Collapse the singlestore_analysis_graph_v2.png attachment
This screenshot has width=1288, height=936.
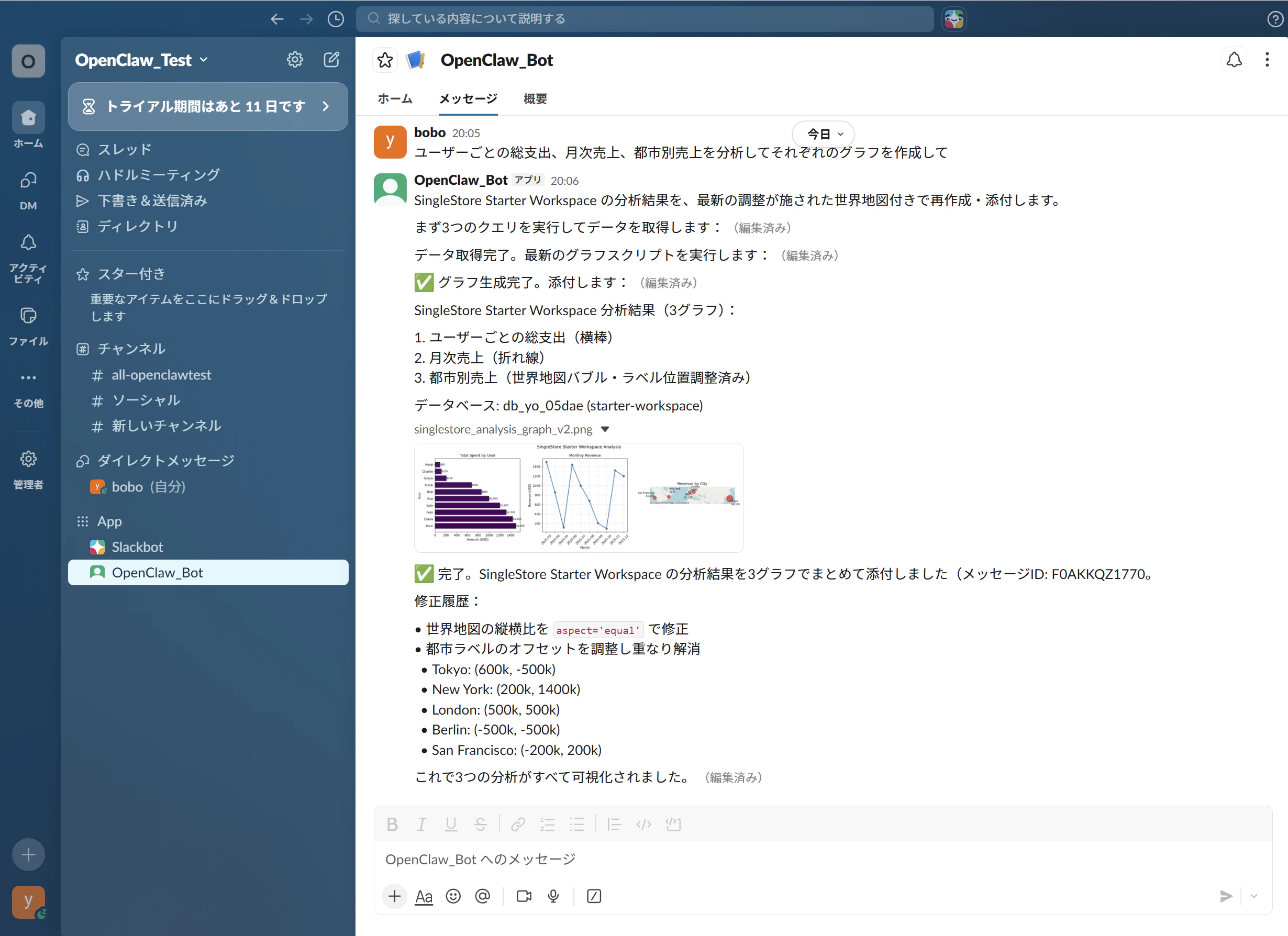point(605,429)
